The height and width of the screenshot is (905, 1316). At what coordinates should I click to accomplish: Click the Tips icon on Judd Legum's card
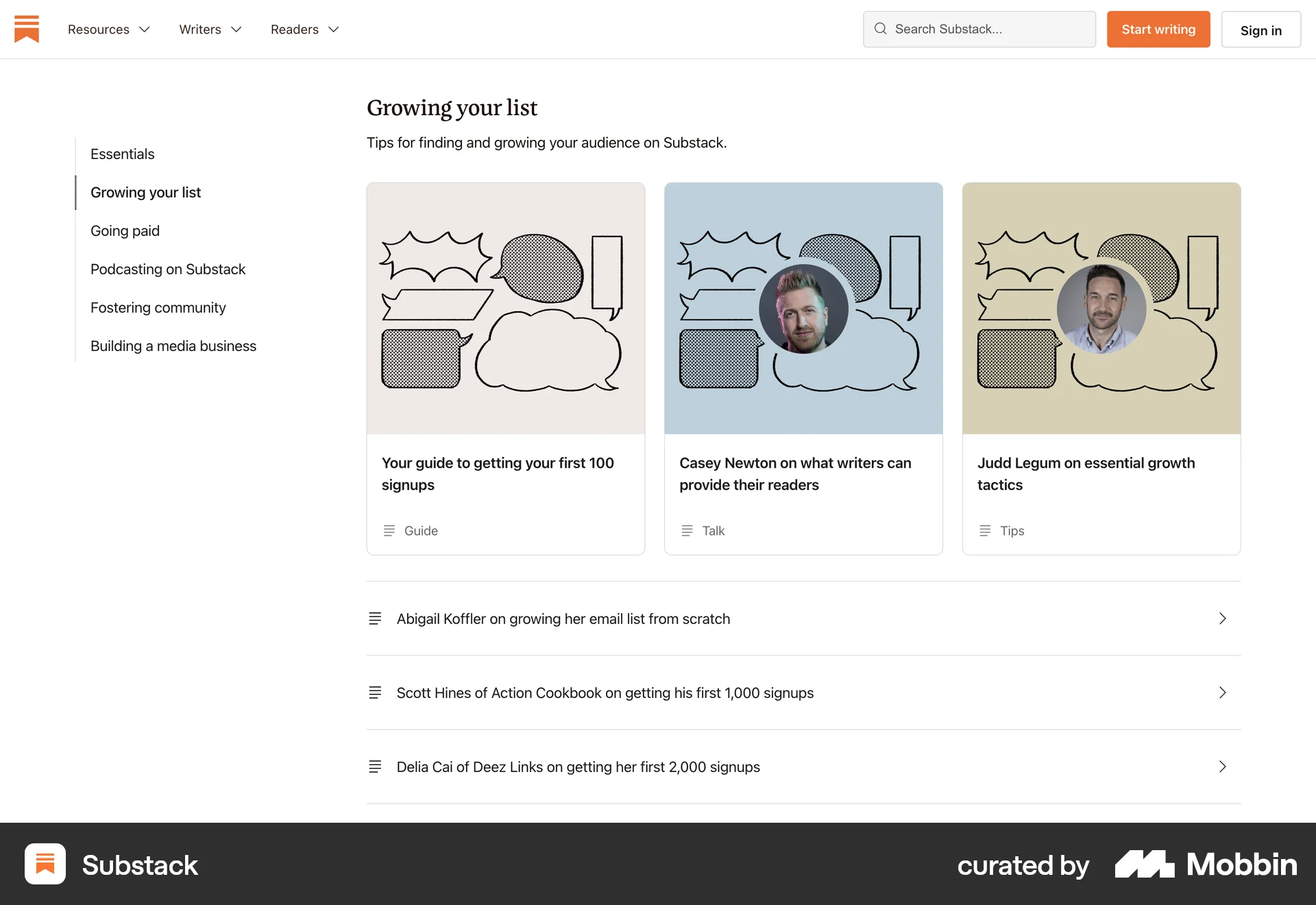[x=986, y=530]
